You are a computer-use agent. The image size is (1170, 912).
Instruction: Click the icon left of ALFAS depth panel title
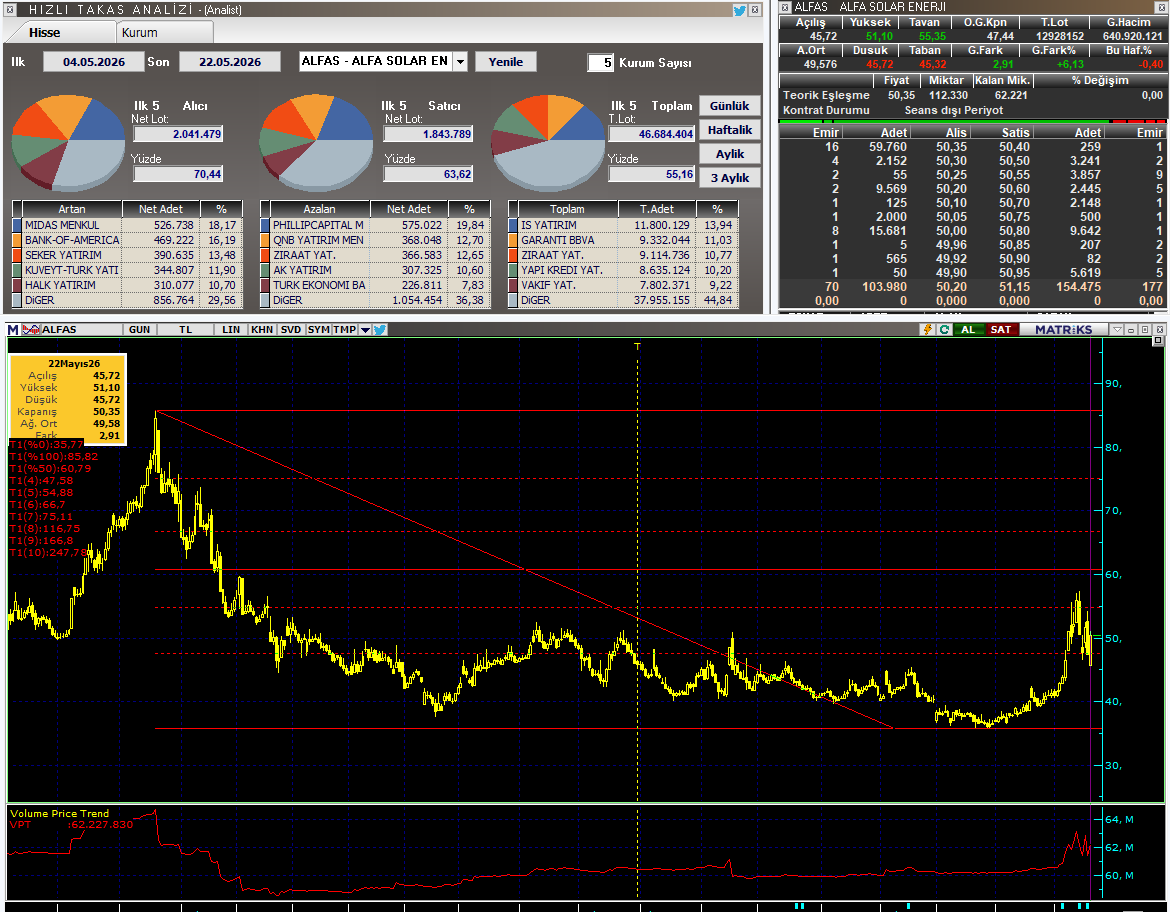click(x=785, y=7)
